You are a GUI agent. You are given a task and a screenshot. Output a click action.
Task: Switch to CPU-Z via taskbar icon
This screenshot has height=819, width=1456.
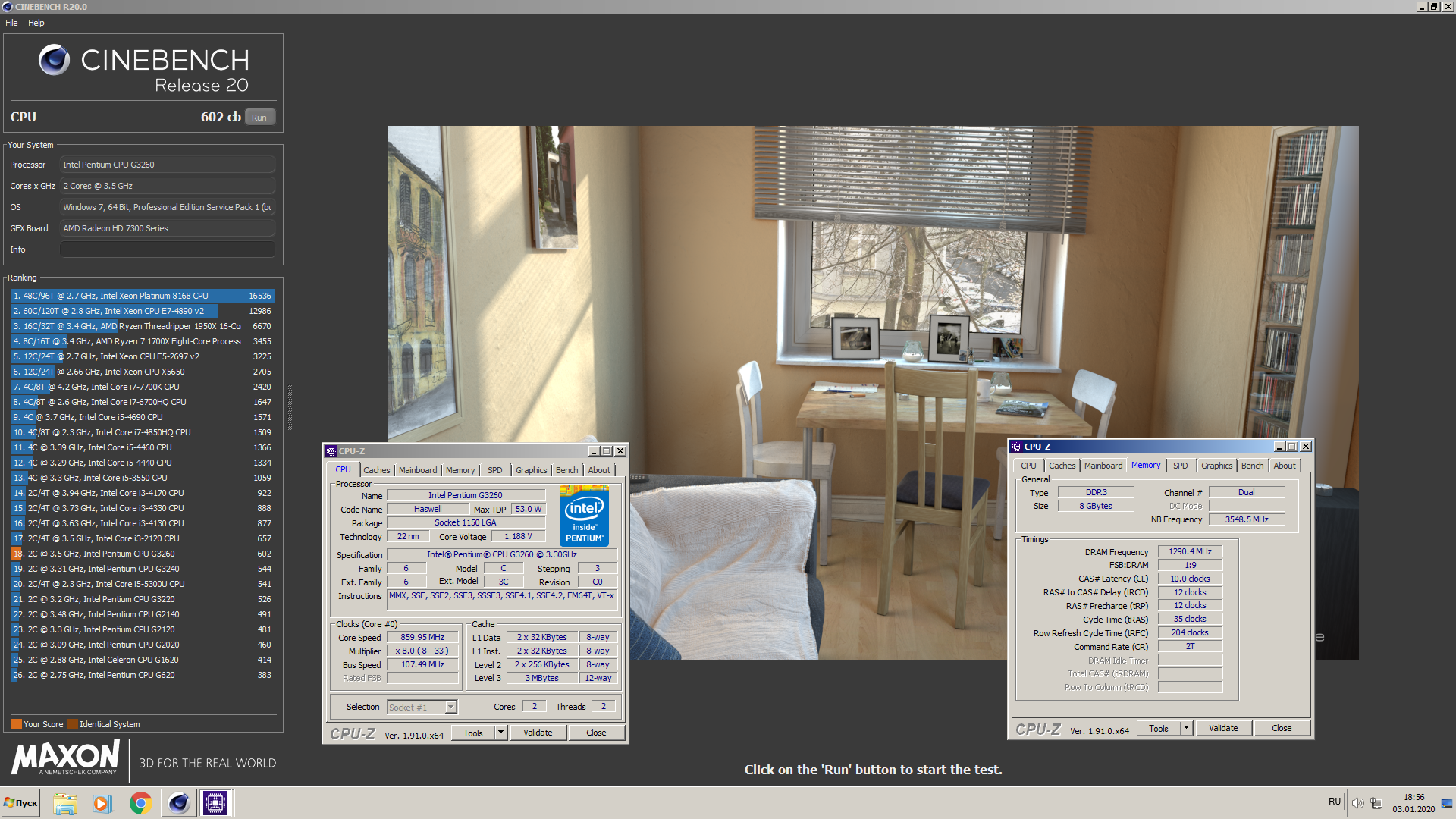pos(215,803)
